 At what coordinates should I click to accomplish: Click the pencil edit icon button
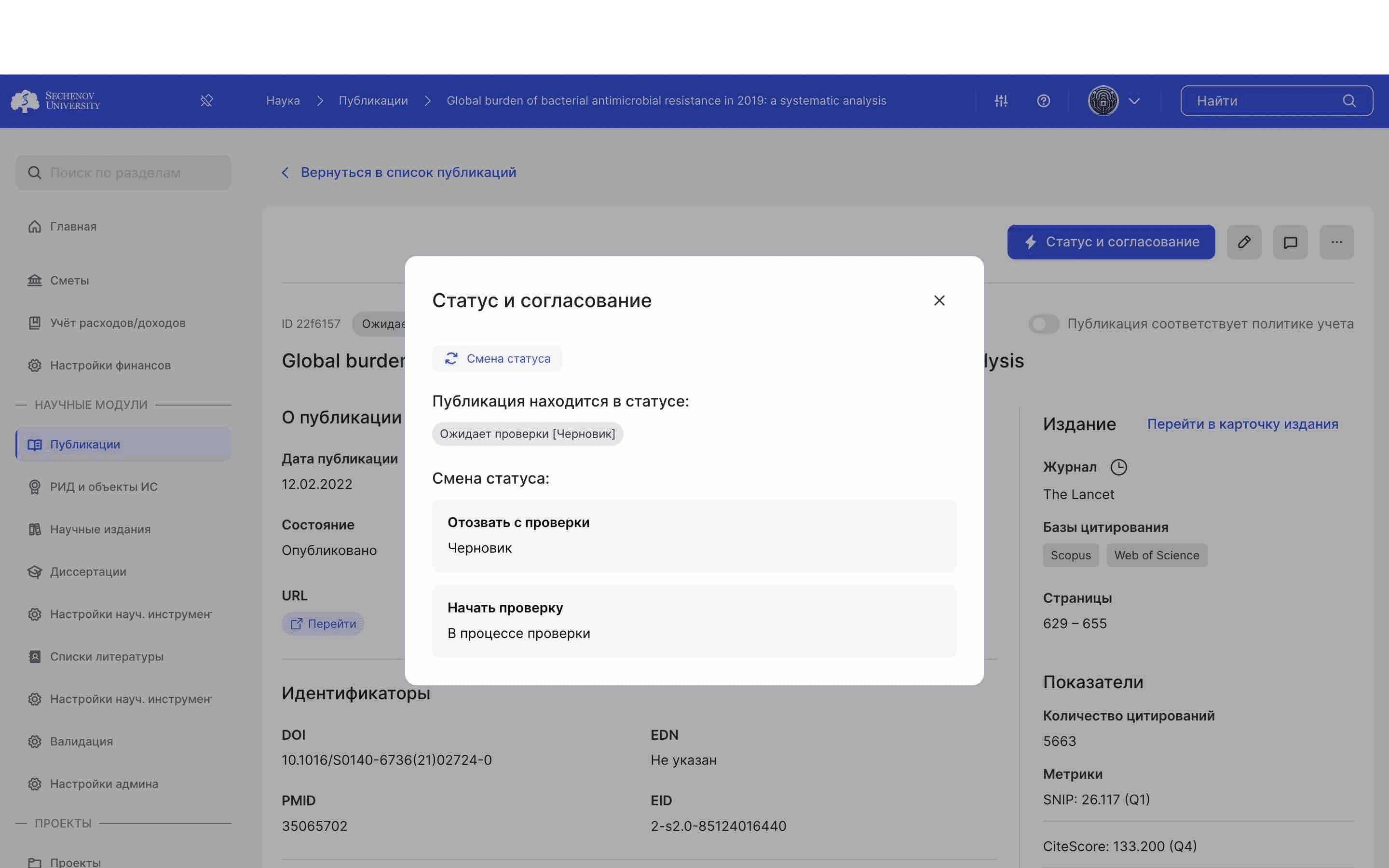click(1244, 242)
